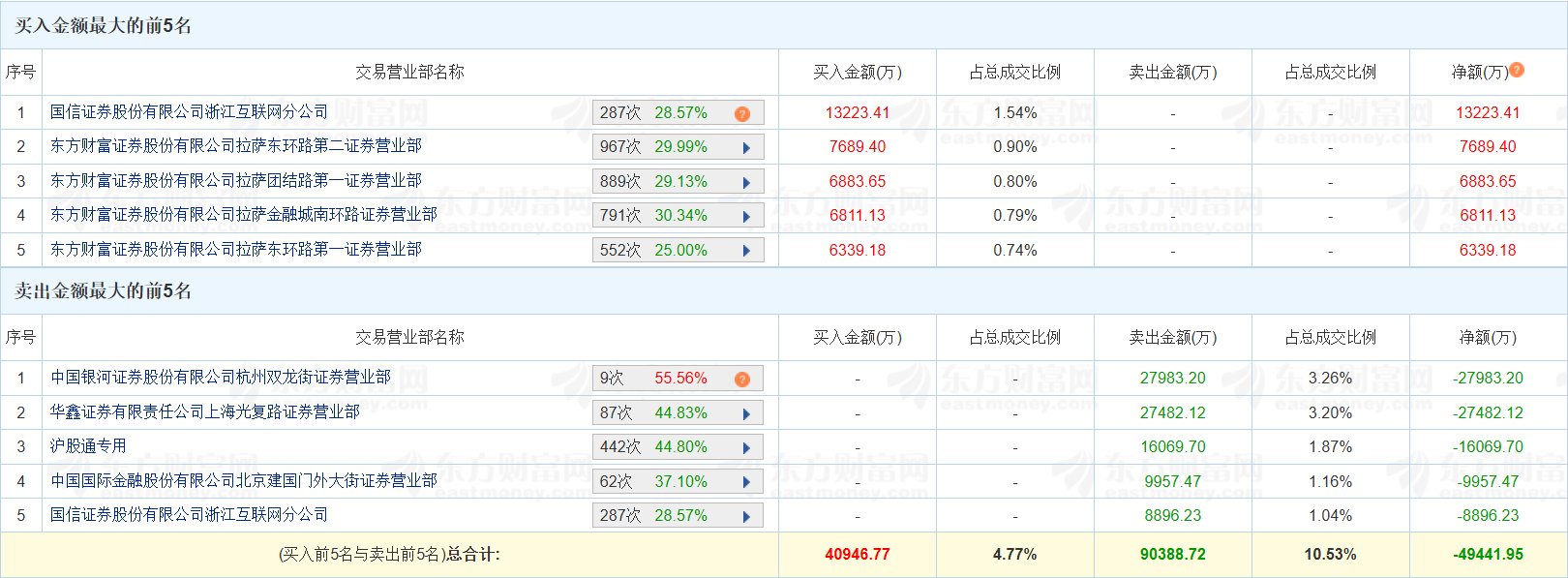Click the orange help icon beside 净额(万) header
Viewport: 1568px width, 578px height.
tap(1517, 70)
